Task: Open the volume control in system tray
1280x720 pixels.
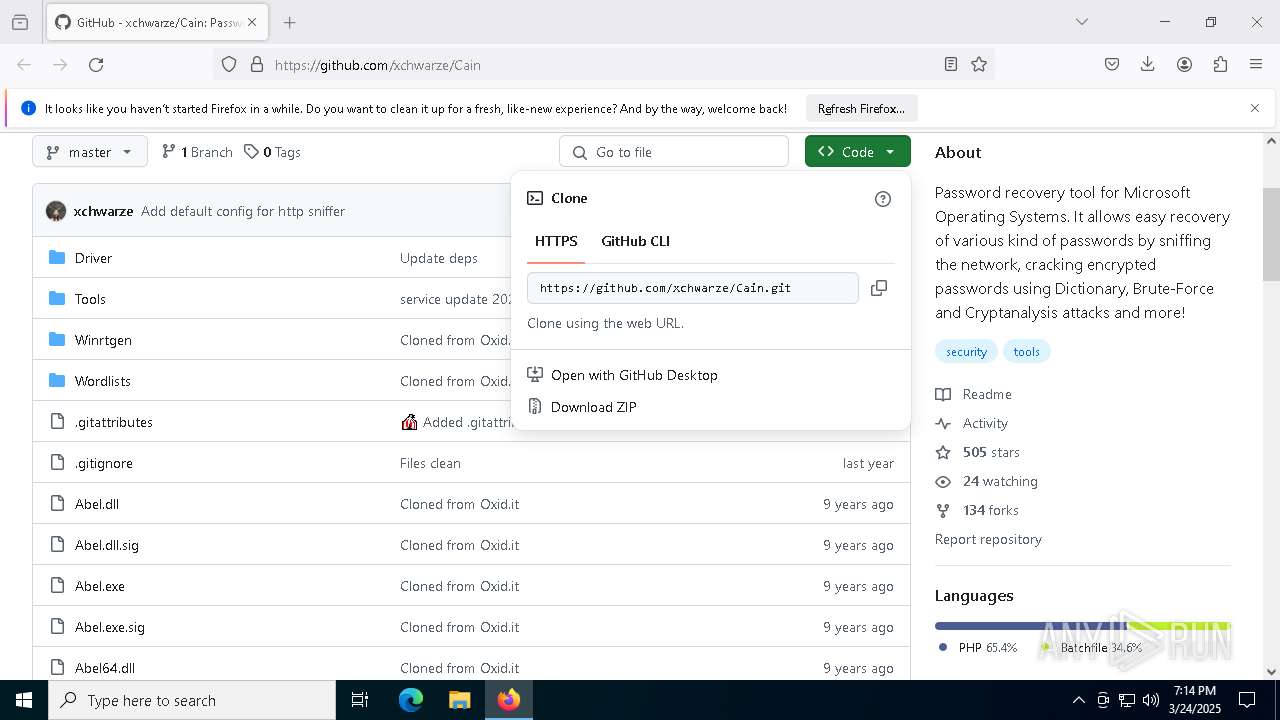Action: pyautogui.click(x=1151, y=700)
